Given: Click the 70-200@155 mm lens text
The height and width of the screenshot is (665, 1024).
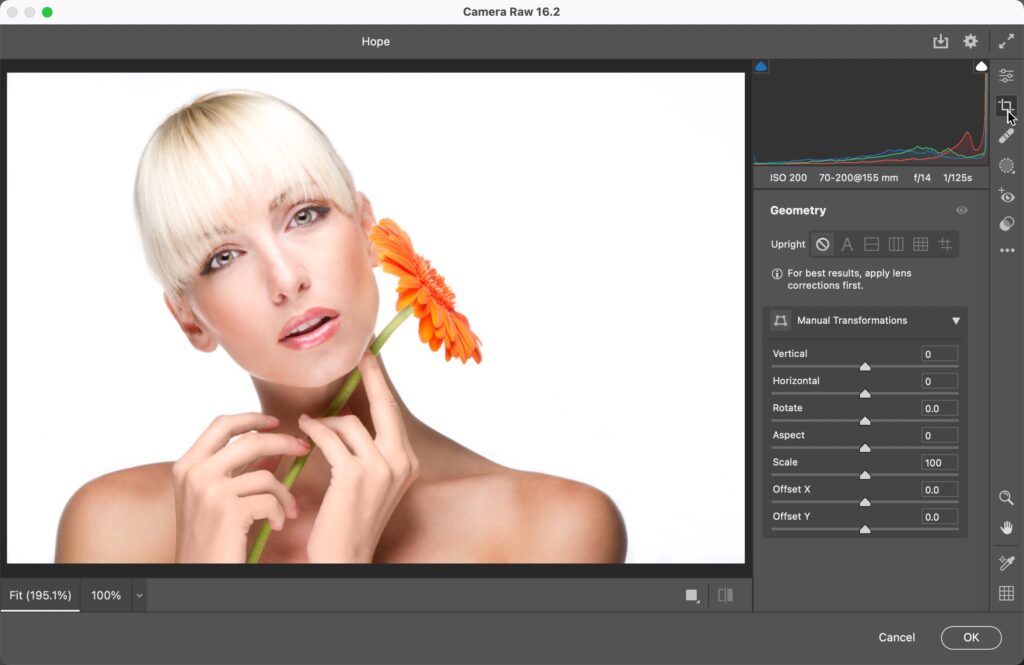Looking at the screenshot, I should click(858, 178).
